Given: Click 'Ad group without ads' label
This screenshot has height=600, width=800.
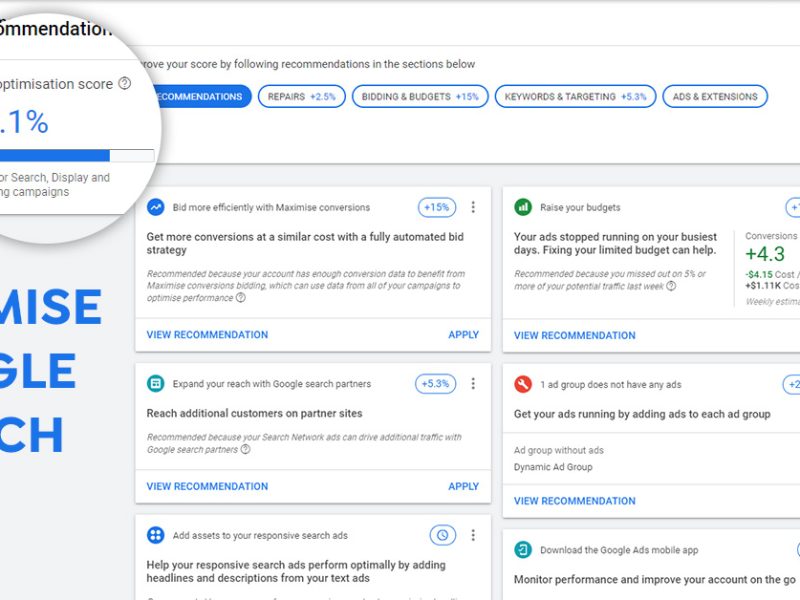Looking at the screenshot, I should click(x=559, y=450).
